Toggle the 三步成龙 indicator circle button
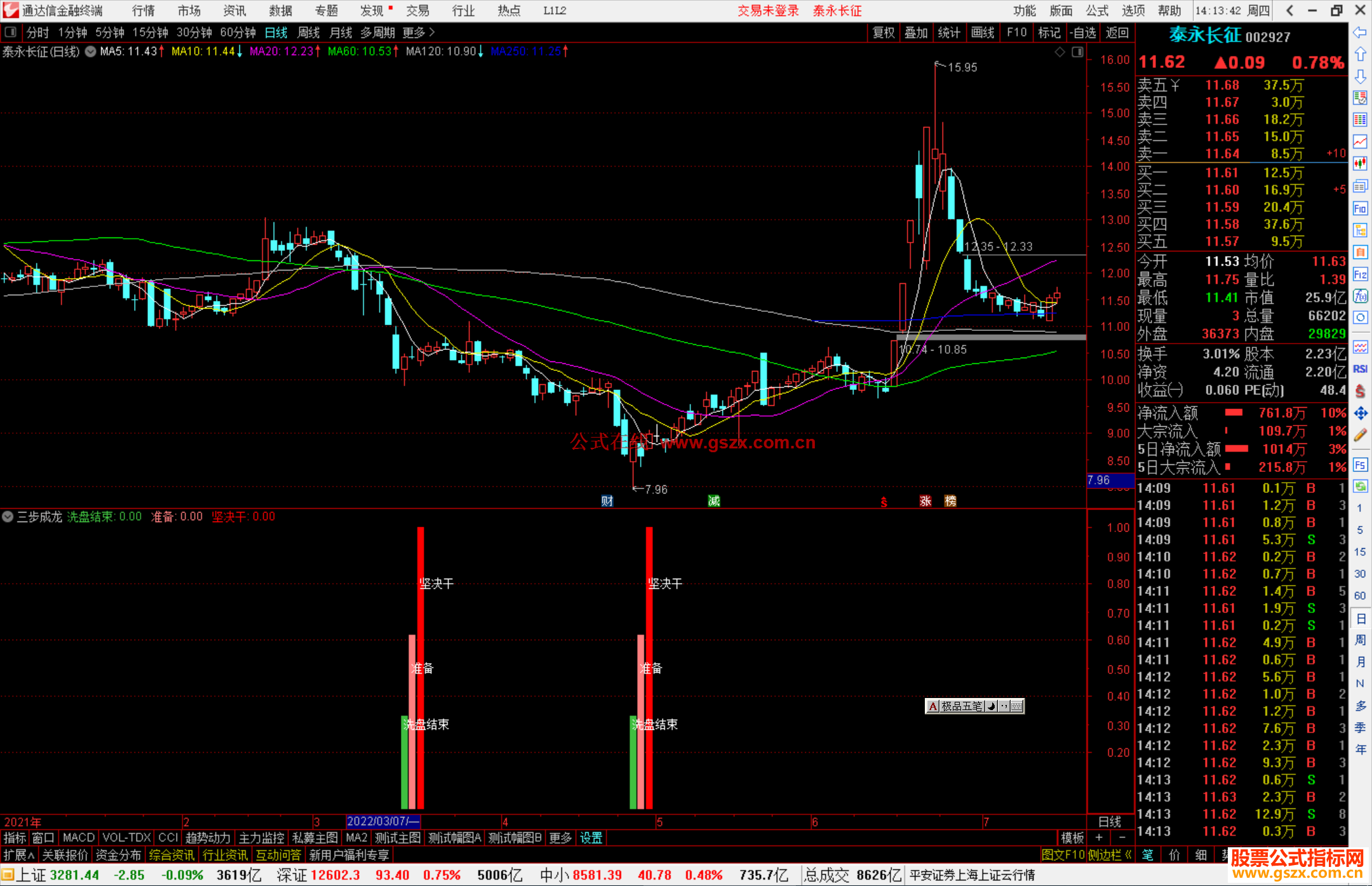 [8, 517]
